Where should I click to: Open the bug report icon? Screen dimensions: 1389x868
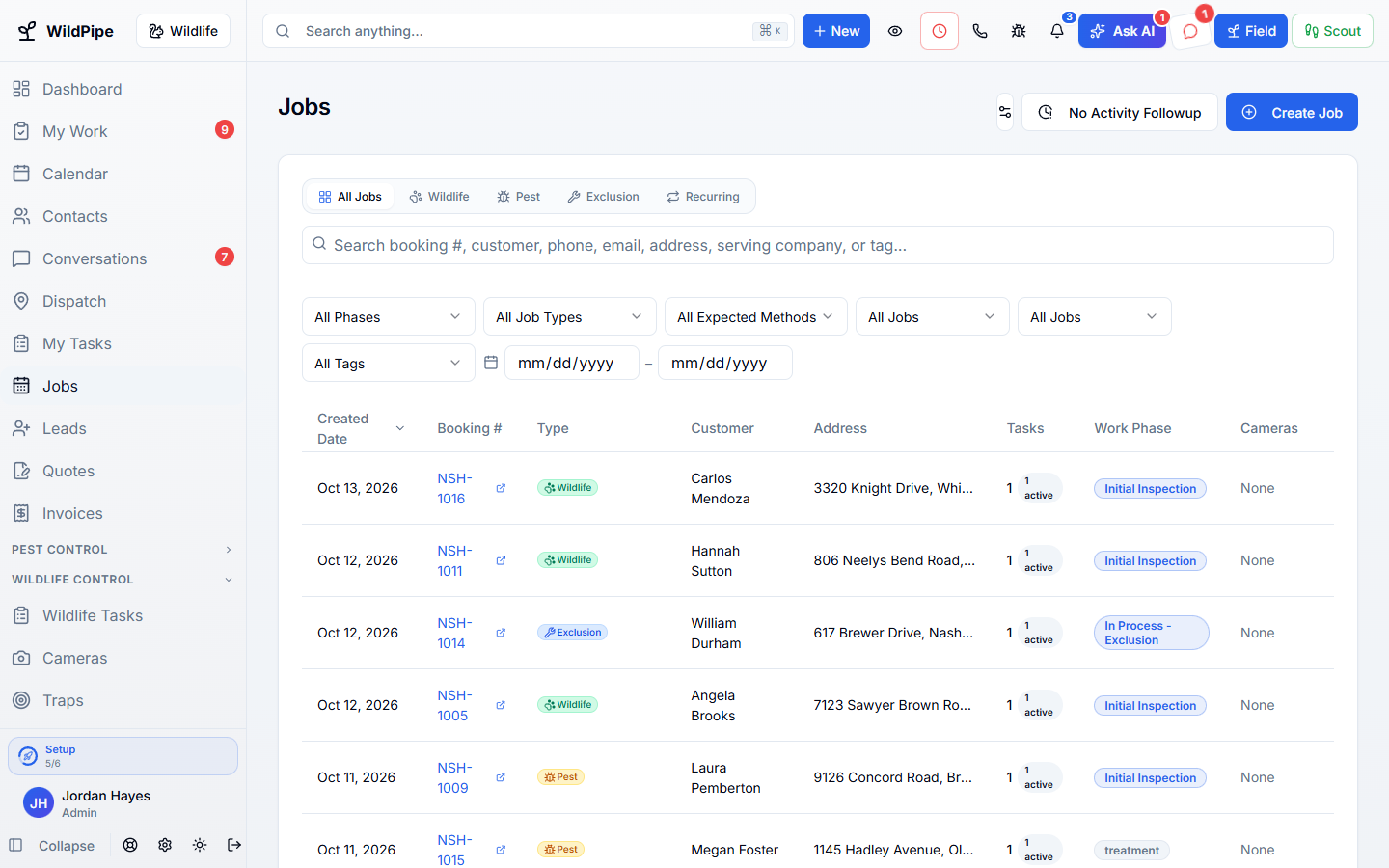point(1019,31)
